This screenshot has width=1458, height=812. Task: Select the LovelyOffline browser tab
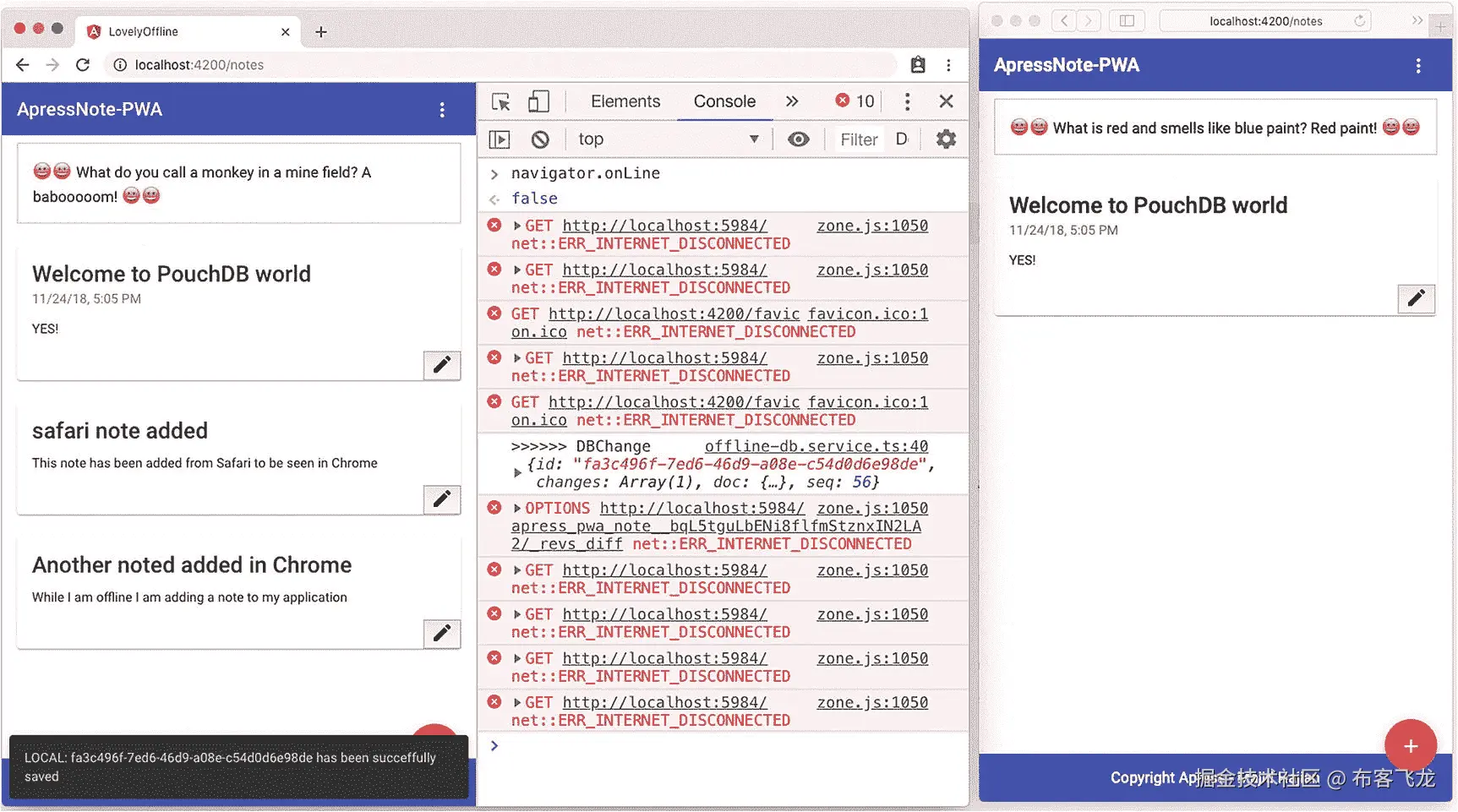pyautogui.click(x=187, y=32)
